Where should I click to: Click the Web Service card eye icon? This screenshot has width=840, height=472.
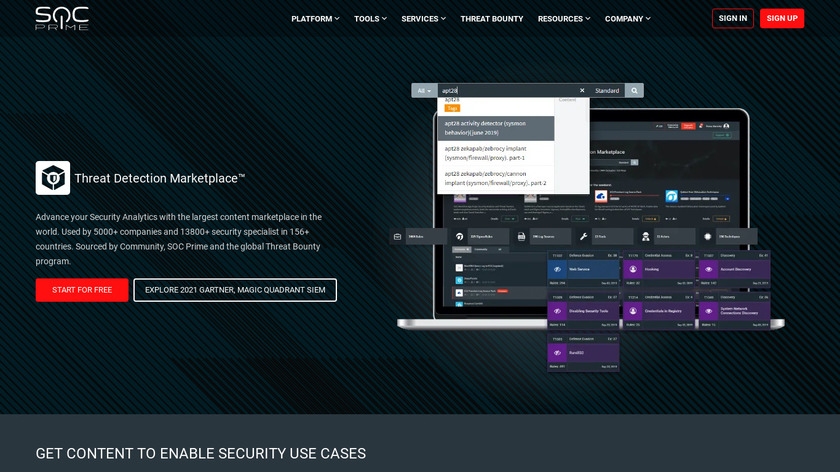click(x=557, y=269)
